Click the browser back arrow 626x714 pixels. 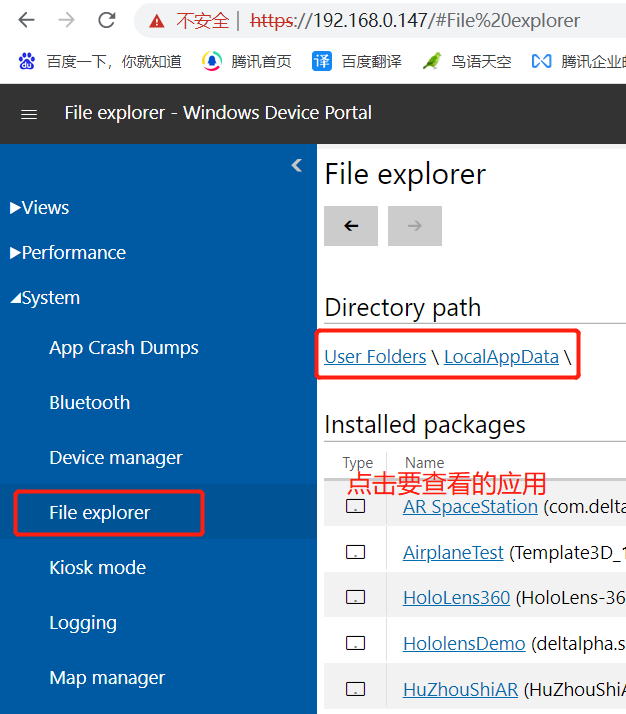tap(27, 20)
